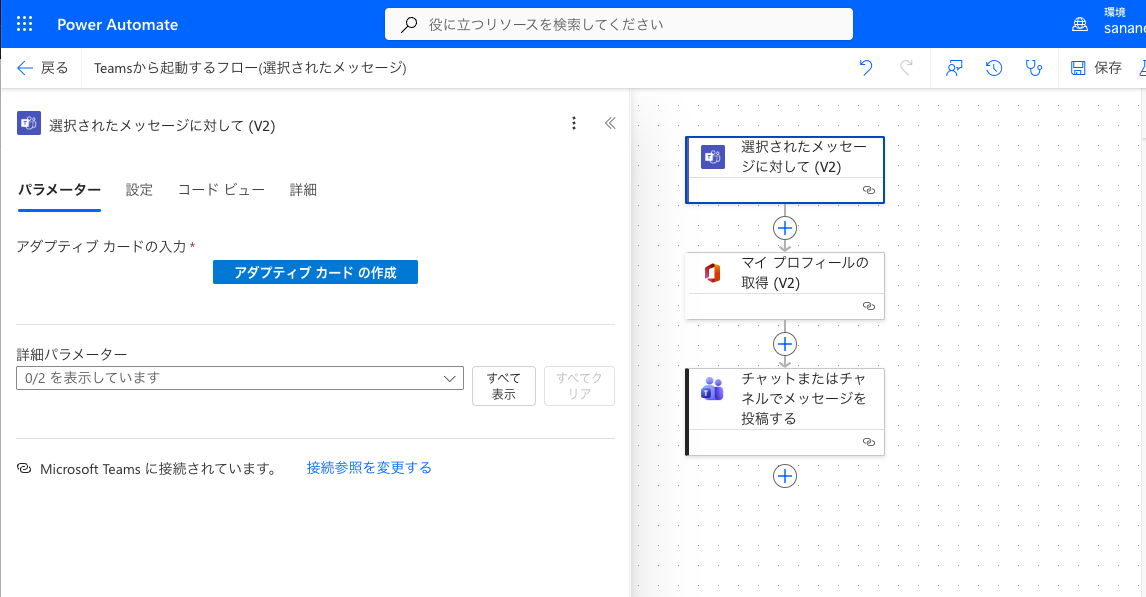Click the undo arrow icon
The image size is (1146, 597).
[x=866, y=68]
